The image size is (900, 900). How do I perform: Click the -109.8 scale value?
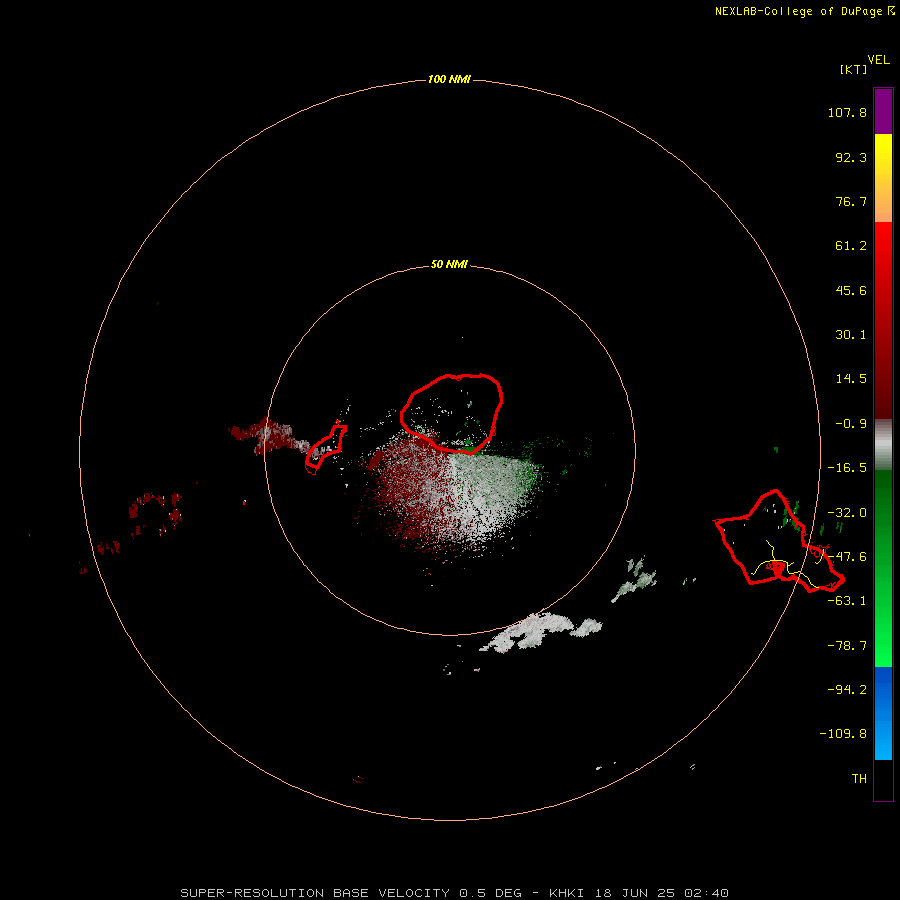click(843, 734)
